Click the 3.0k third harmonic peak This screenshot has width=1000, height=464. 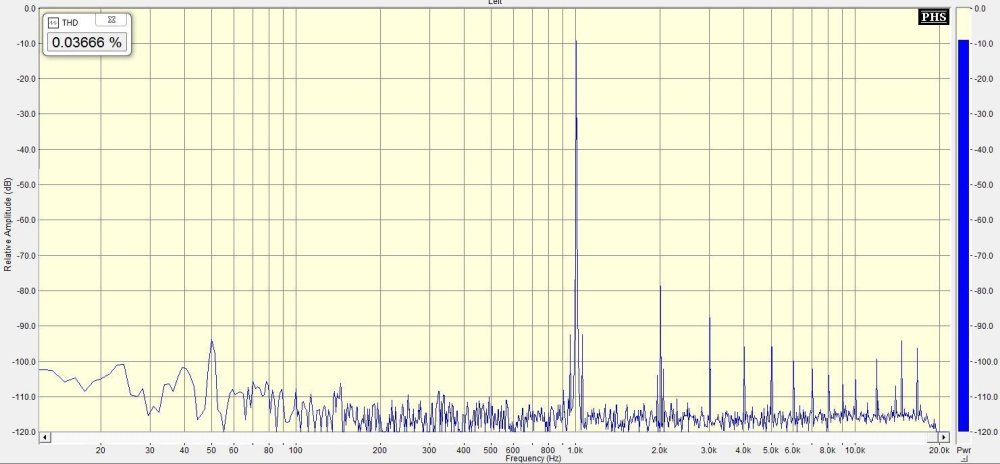709,319
